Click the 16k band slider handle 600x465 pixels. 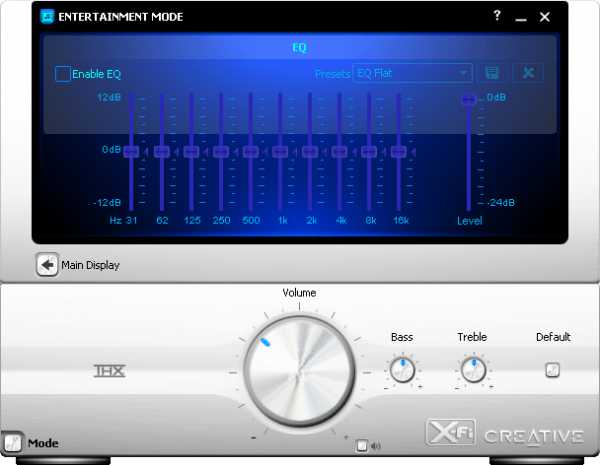399,152
